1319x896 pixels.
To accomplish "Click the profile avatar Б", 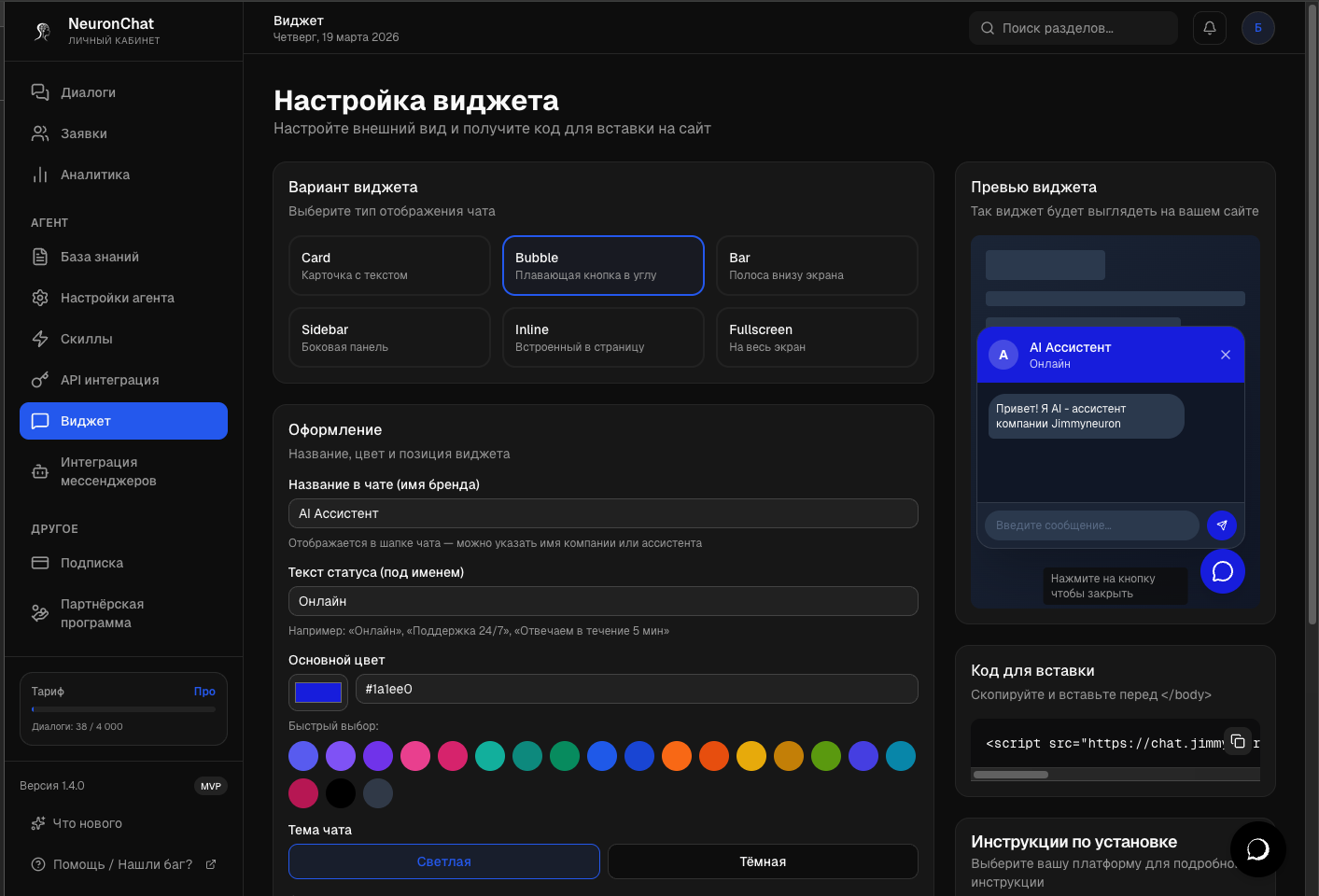I will click(x=1257, y=27).
